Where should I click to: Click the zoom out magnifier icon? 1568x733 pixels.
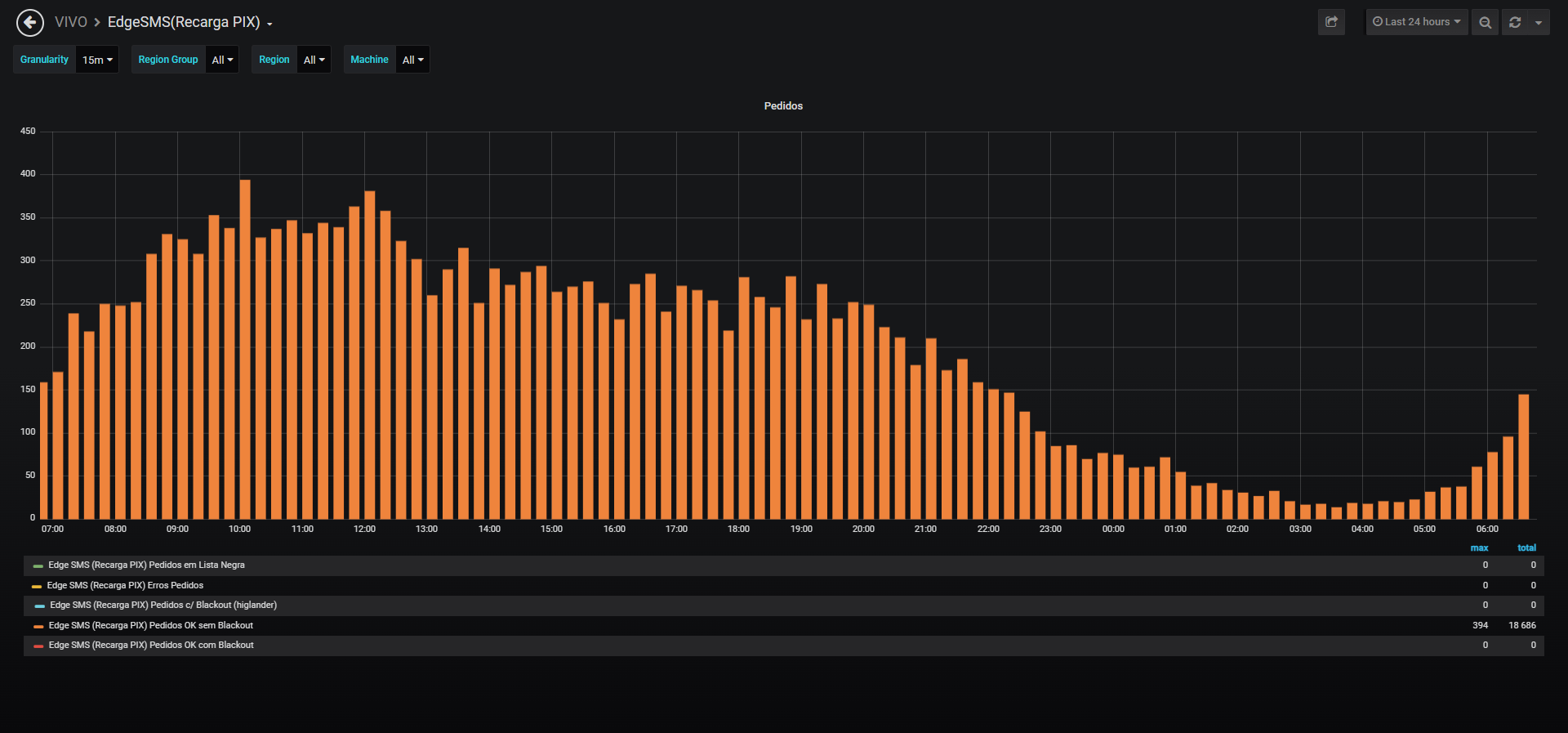[1485, 22]
